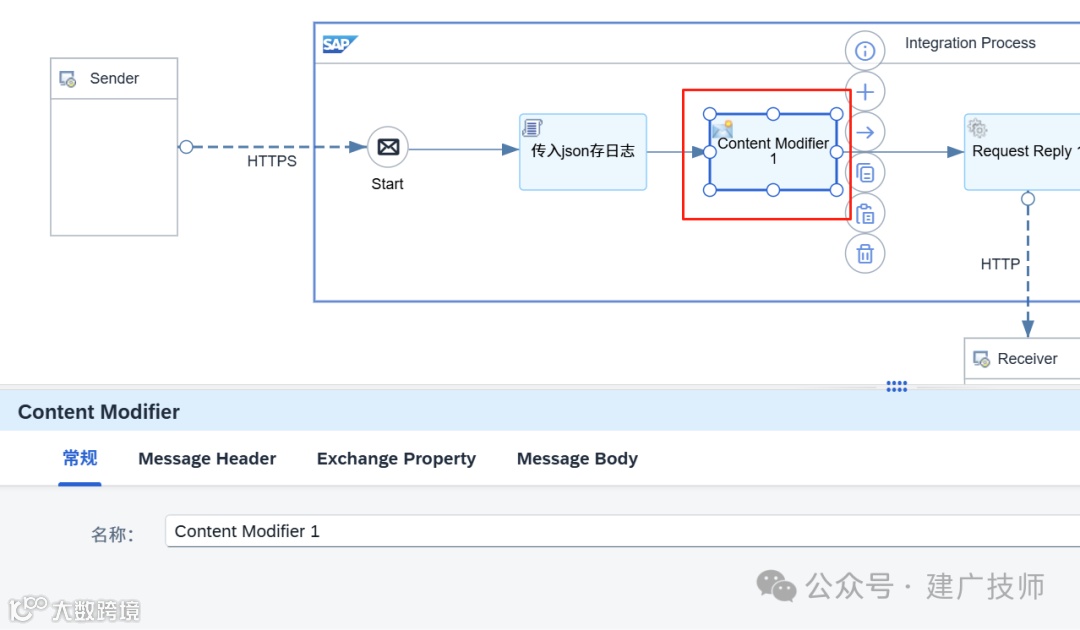This screenshot has width=1080, height=630.
Task: Click the panel splitter grip dots
Action: pos(896,386)
